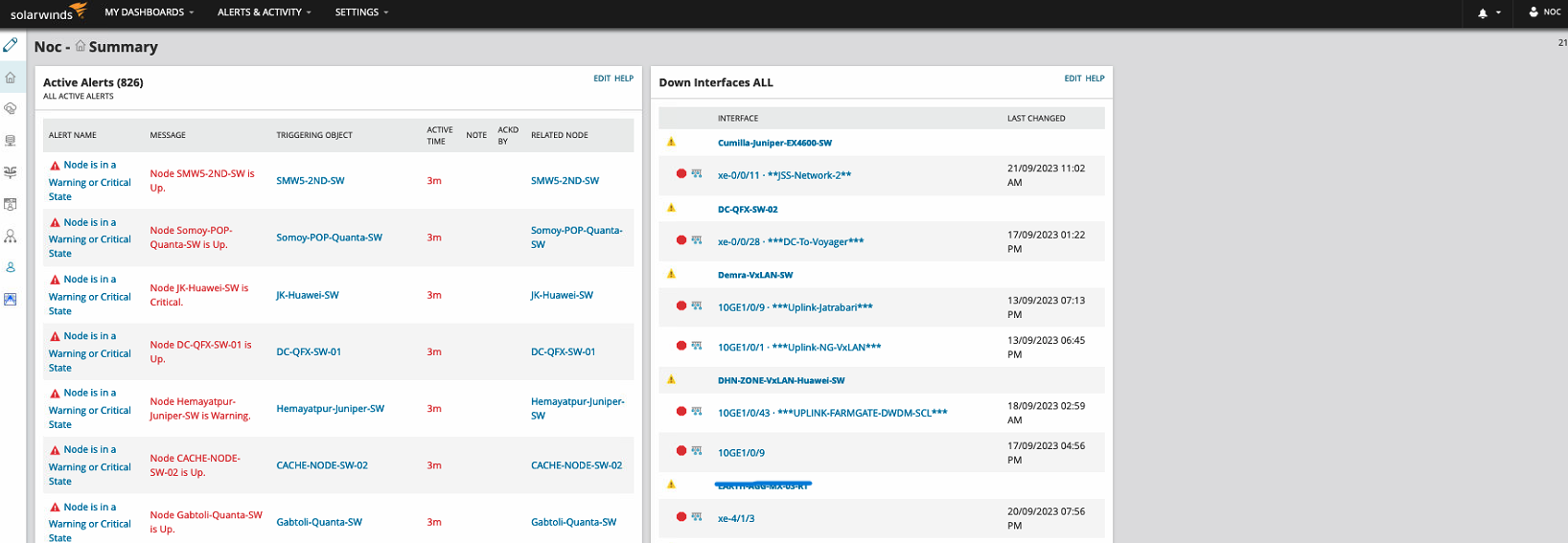Open the Alerts & Activity menu
Viewport: 1568px width, 543px height.
coord(265,12)
